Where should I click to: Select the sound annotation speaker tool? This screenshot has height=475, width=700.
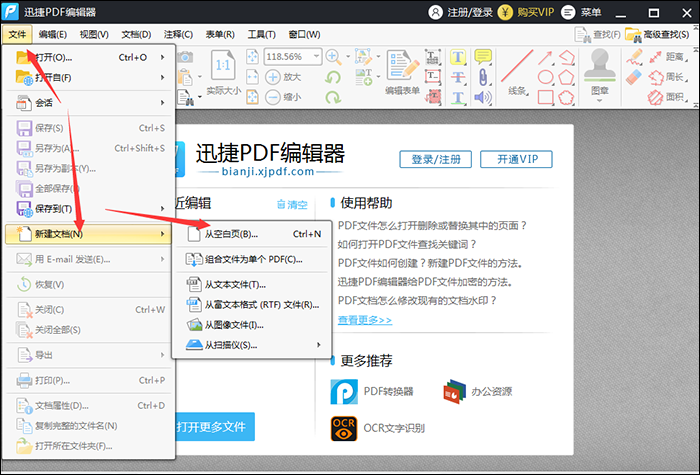point(483,97)
